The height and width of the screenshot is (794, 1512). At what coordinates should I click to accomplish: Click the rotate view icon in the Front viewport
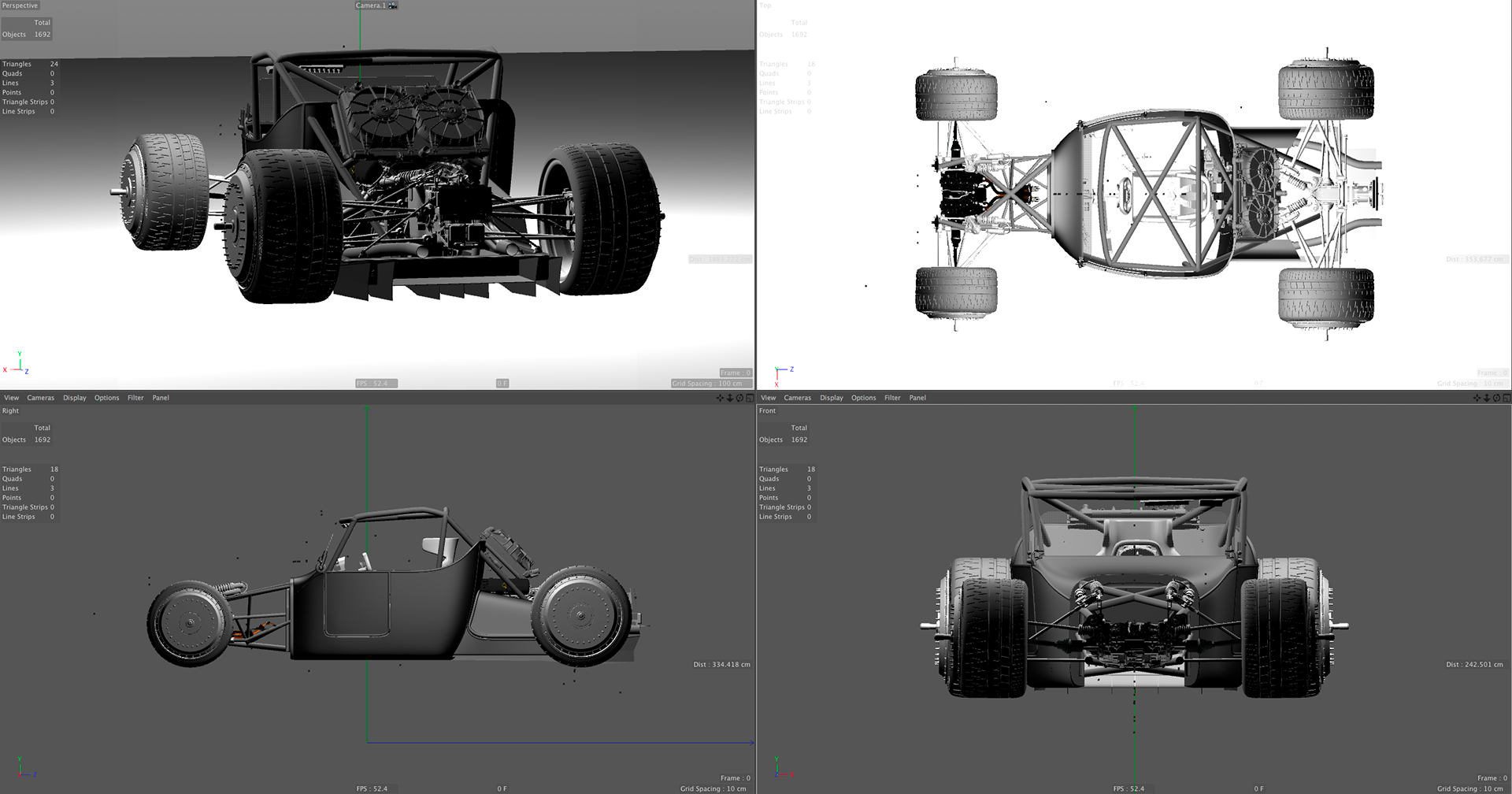point(1496,398)
